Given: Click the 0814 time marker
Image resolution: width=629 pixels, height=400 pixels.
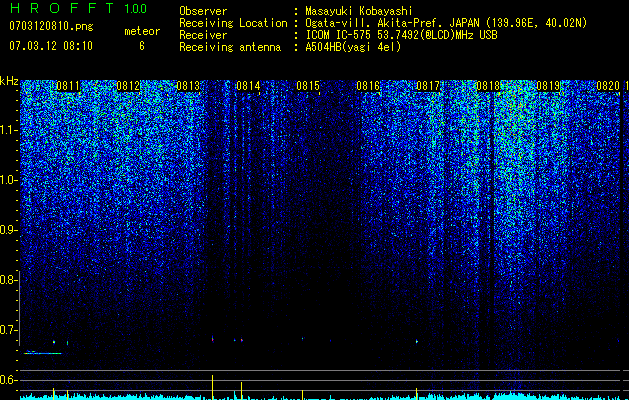Looking at the screenshot, I should point(248,86).
